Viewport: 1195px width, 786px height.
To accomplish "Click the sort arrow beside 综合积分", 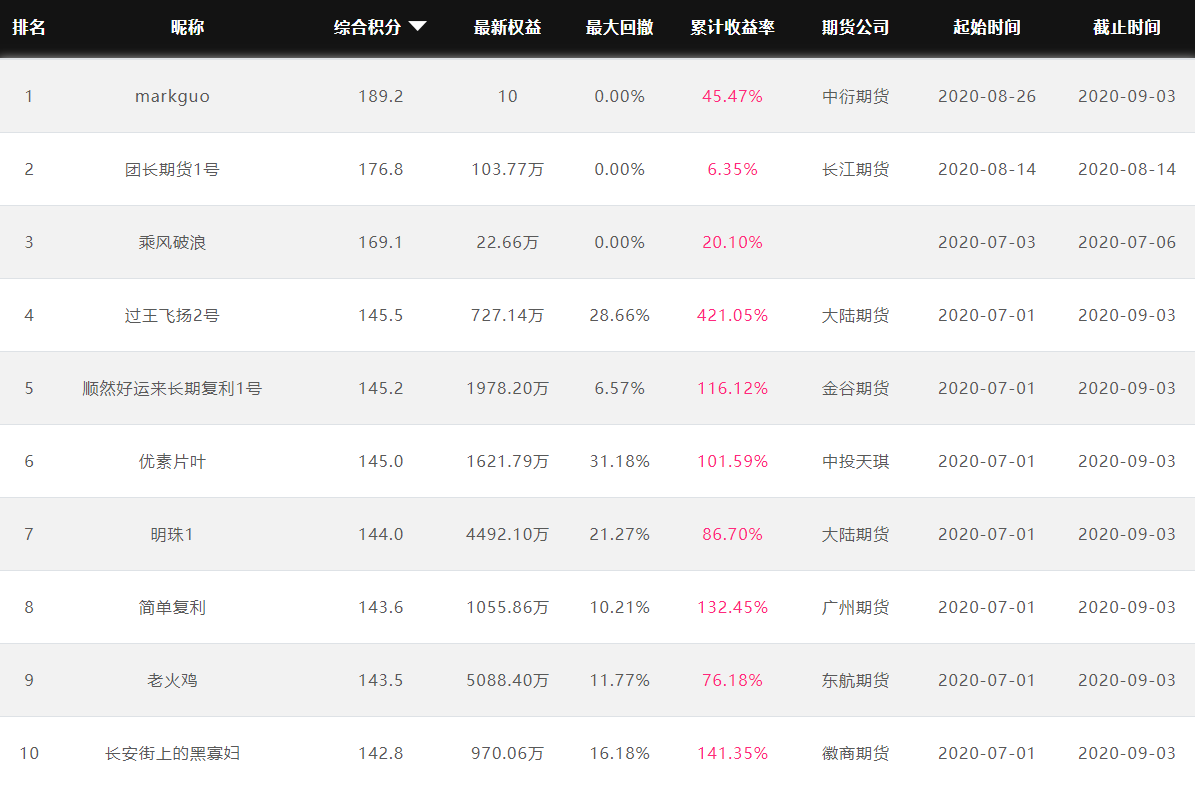I will tap(418, 27).
